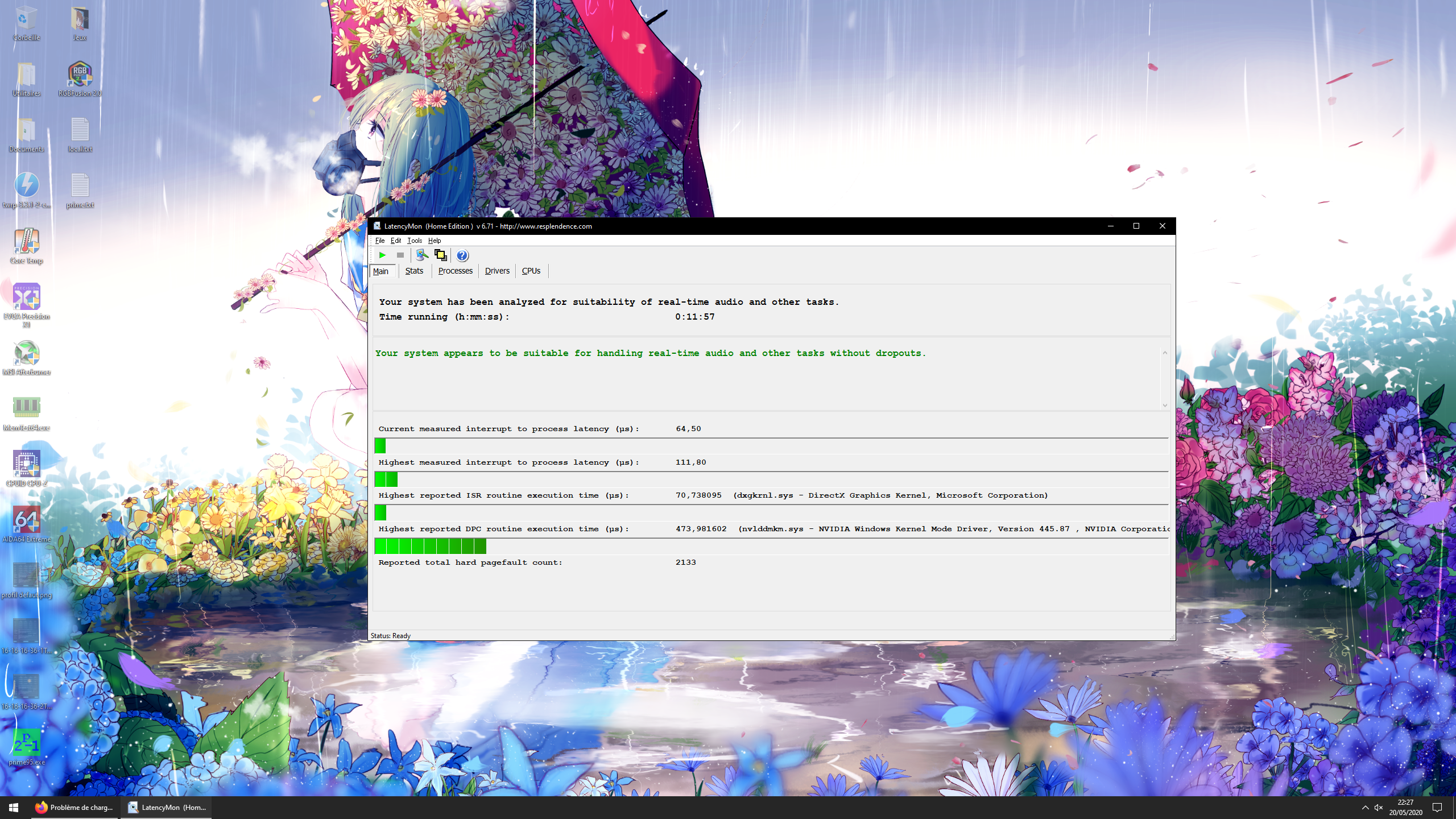The height and width of the screenshot is (819, 1456).
Task: Open the Tools menu
Action: tap(415, 241)
